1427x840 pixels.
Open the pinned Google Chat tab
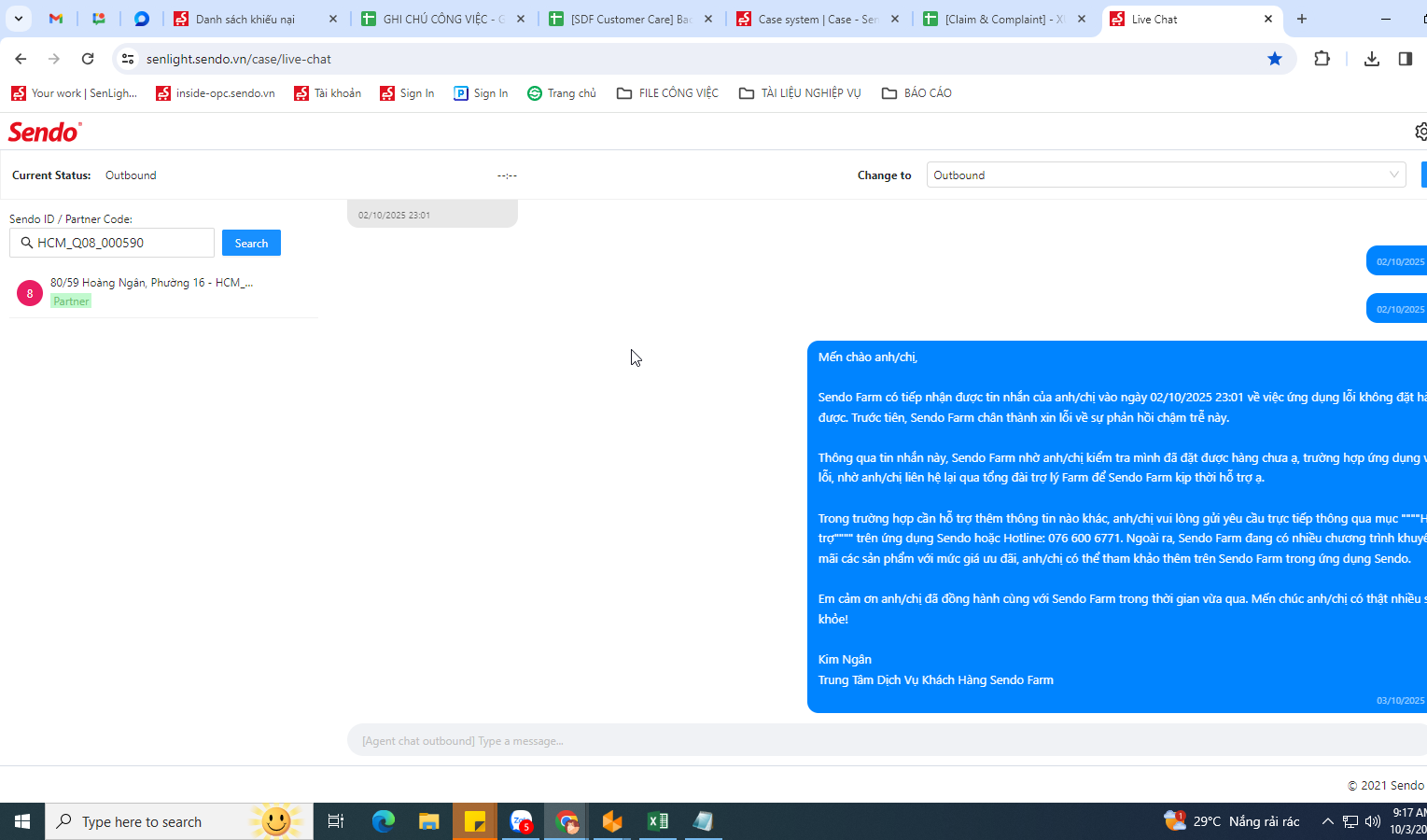(99, 19)
